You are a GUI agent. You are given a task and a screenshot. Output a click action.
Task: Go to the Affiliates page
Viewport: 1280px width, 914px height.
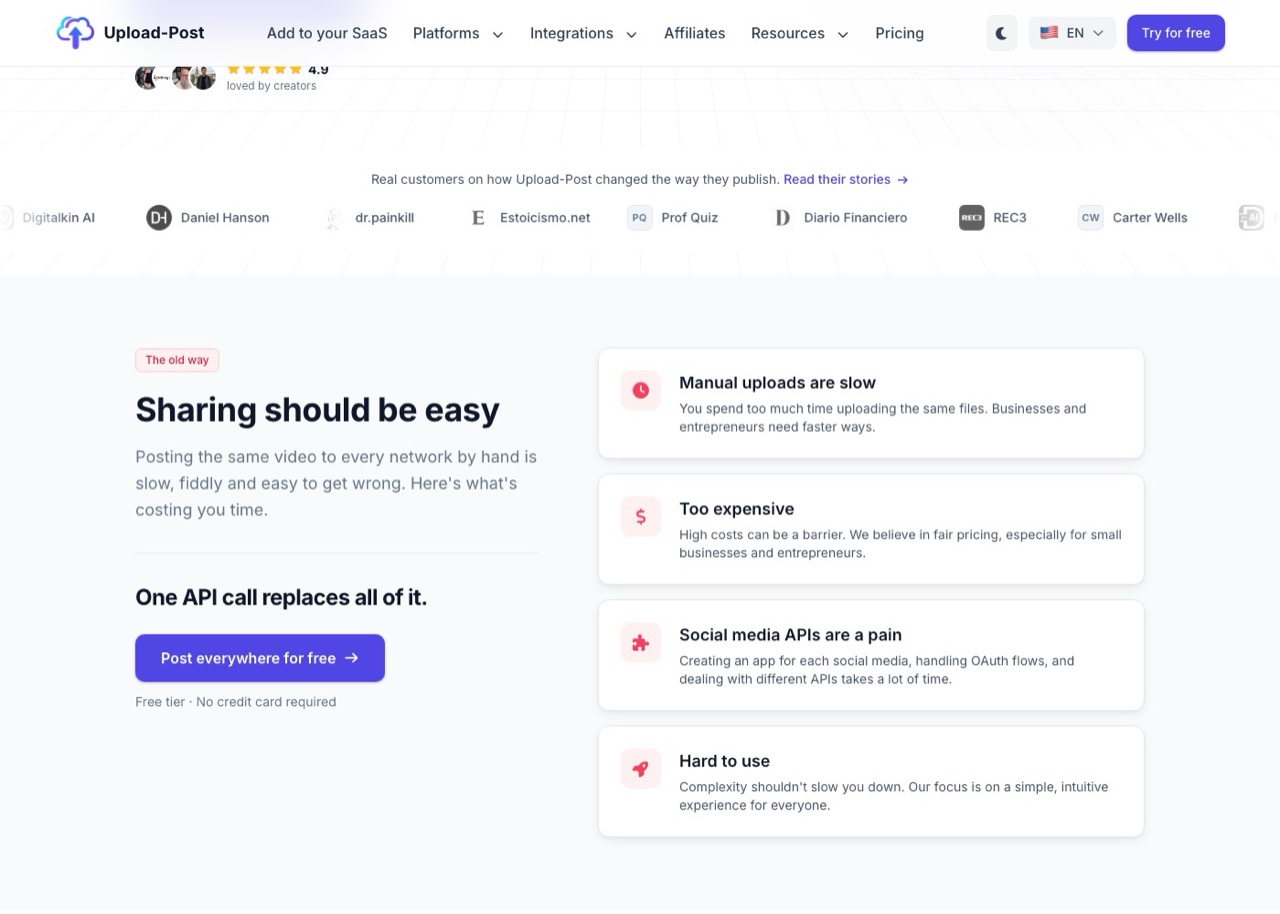pyautogui.click(x=695, y=33)
